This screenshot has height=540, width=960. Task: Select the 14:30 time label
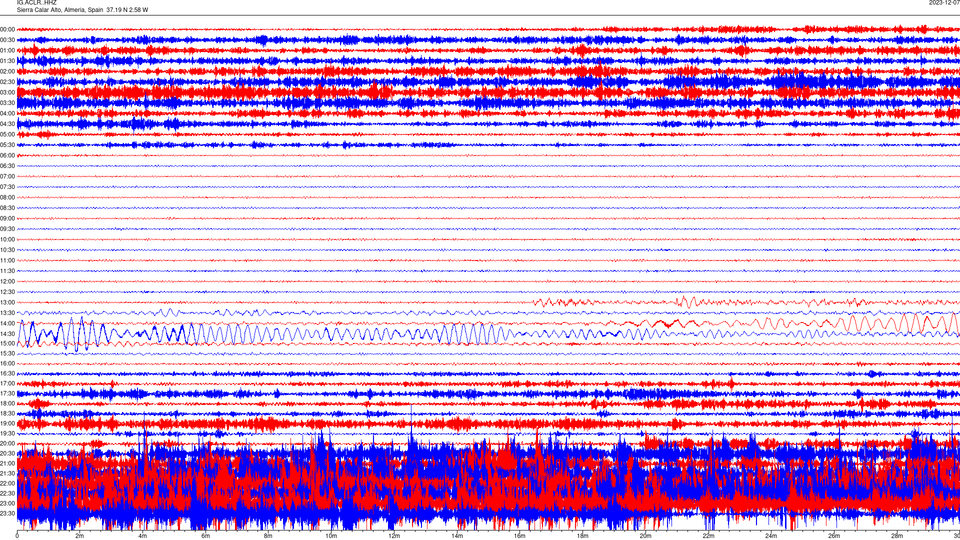(7, 334)
